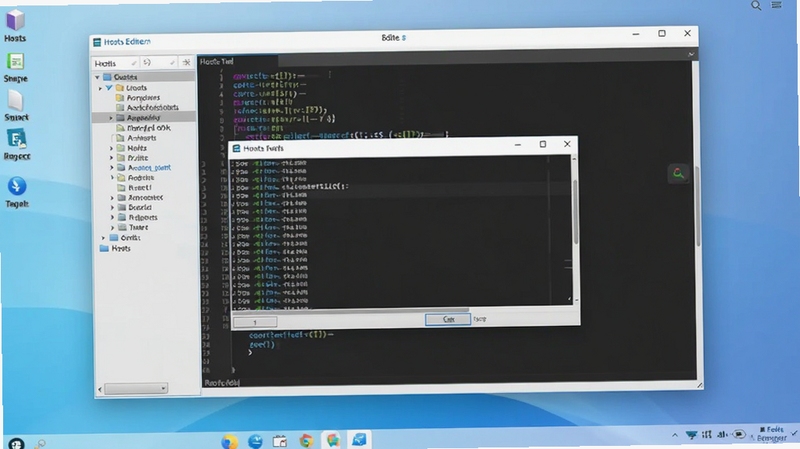Click the dialog scroll down arrow

pyautogui.click(x=577, y=301)
